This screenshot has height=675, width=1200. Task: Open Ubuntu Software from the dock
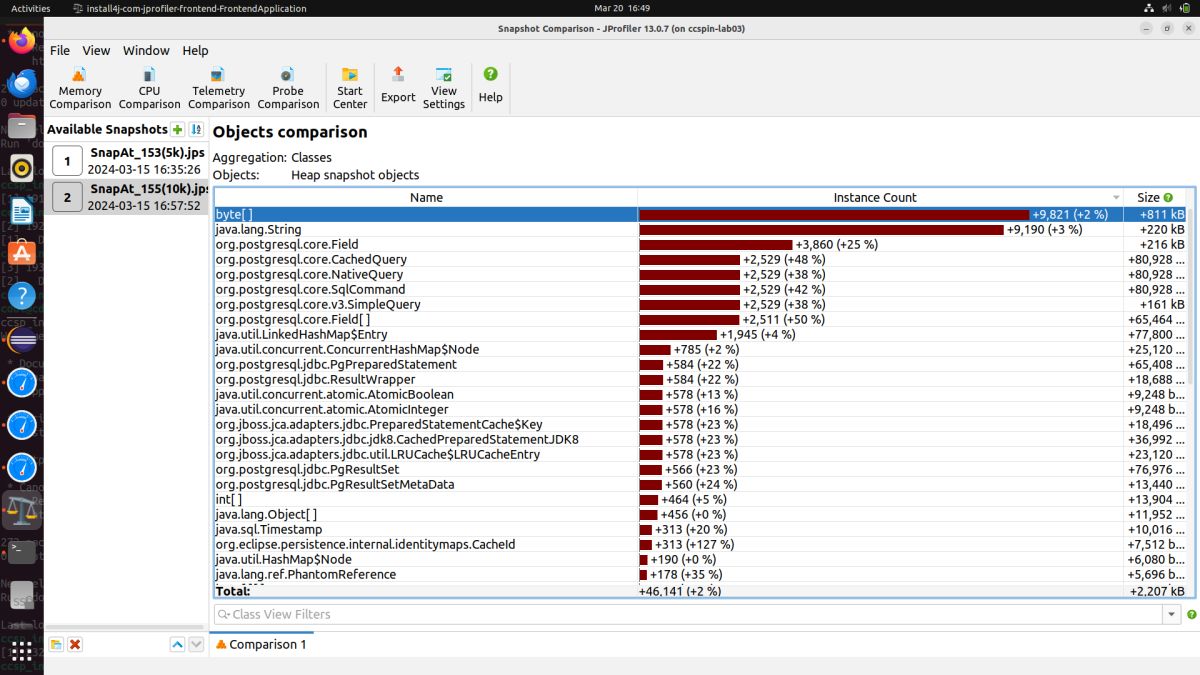(22, 253)
